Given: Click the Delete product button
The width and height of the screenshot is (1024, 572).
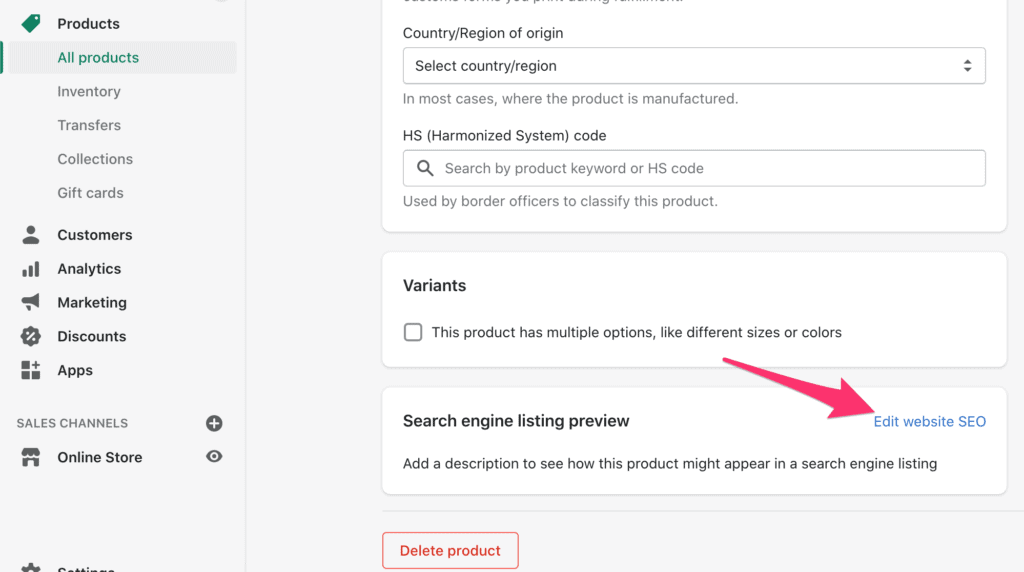Looking at the screenshot, I should pos(451,550).
